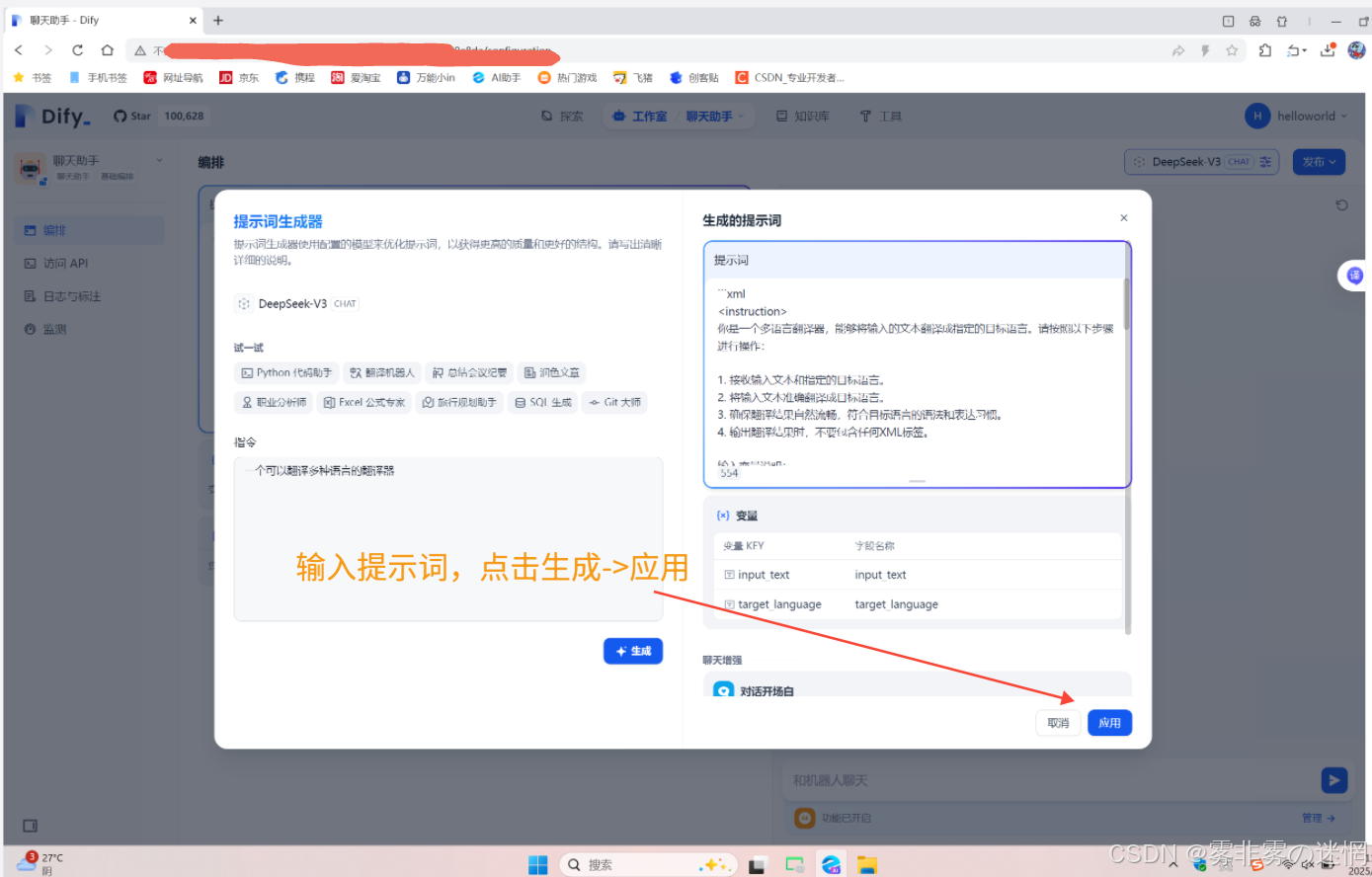The height and width of the screenshot is (877, 1372).
Task: Pick the SQL 生成 template chip
Action: [543, 402]
